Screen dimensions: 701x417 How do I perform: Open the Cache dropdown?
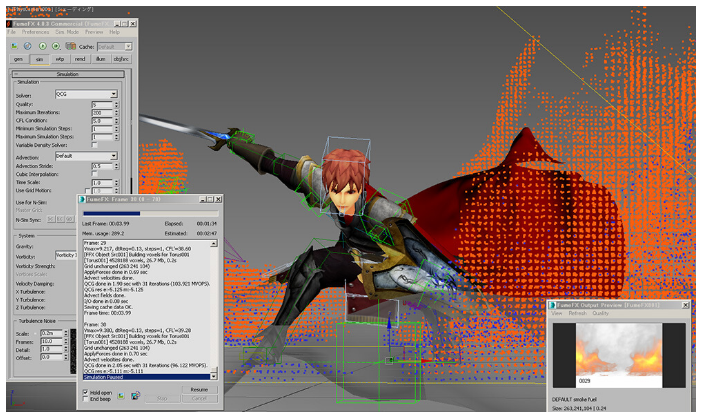[x=114, y=46]
